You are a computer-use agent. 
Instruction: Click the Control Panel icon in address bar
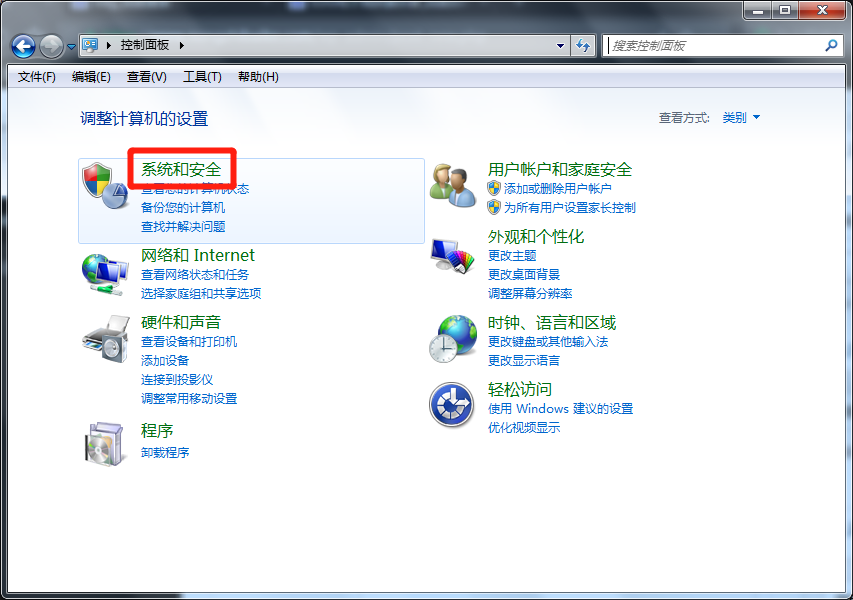point(90,45)
